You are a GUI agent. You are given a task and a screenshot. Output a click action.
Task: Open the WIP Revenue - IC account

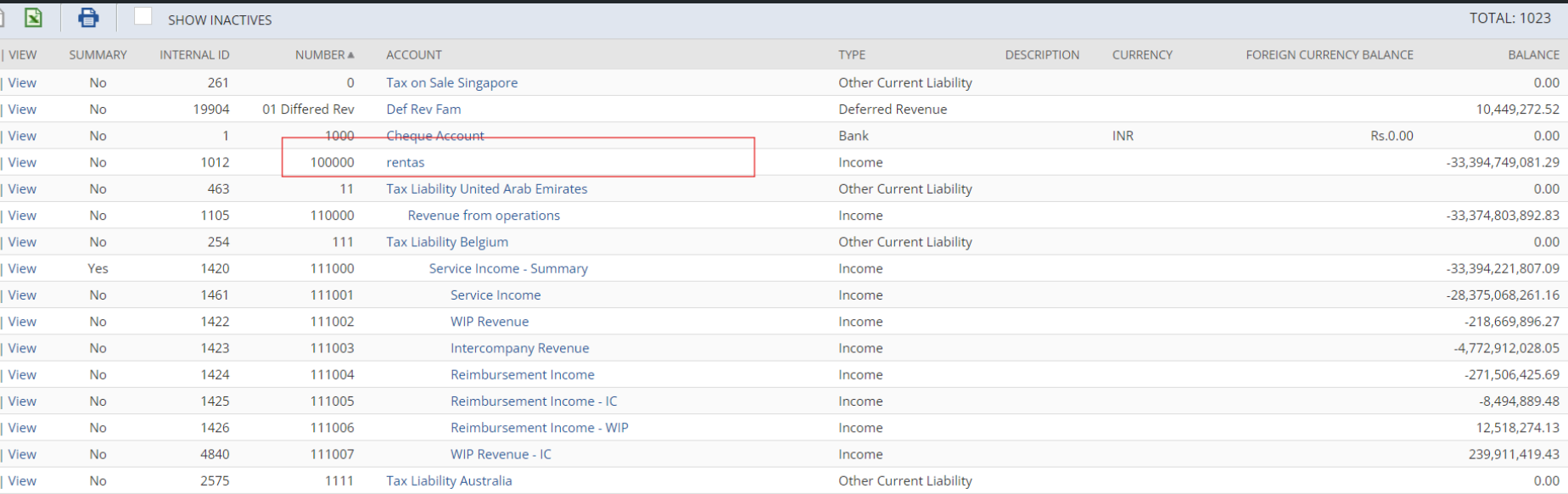501,454
